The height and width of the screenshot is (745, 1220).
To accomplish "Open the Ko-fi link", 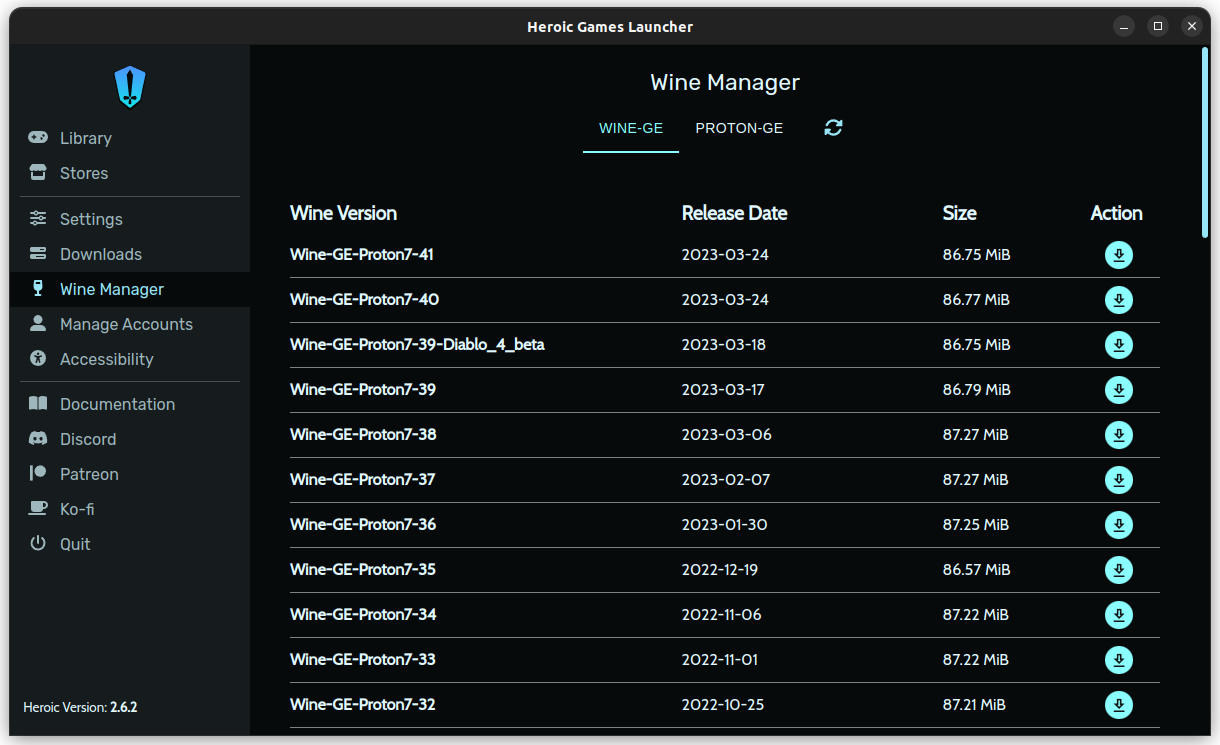I will click(x=130, y=509).
